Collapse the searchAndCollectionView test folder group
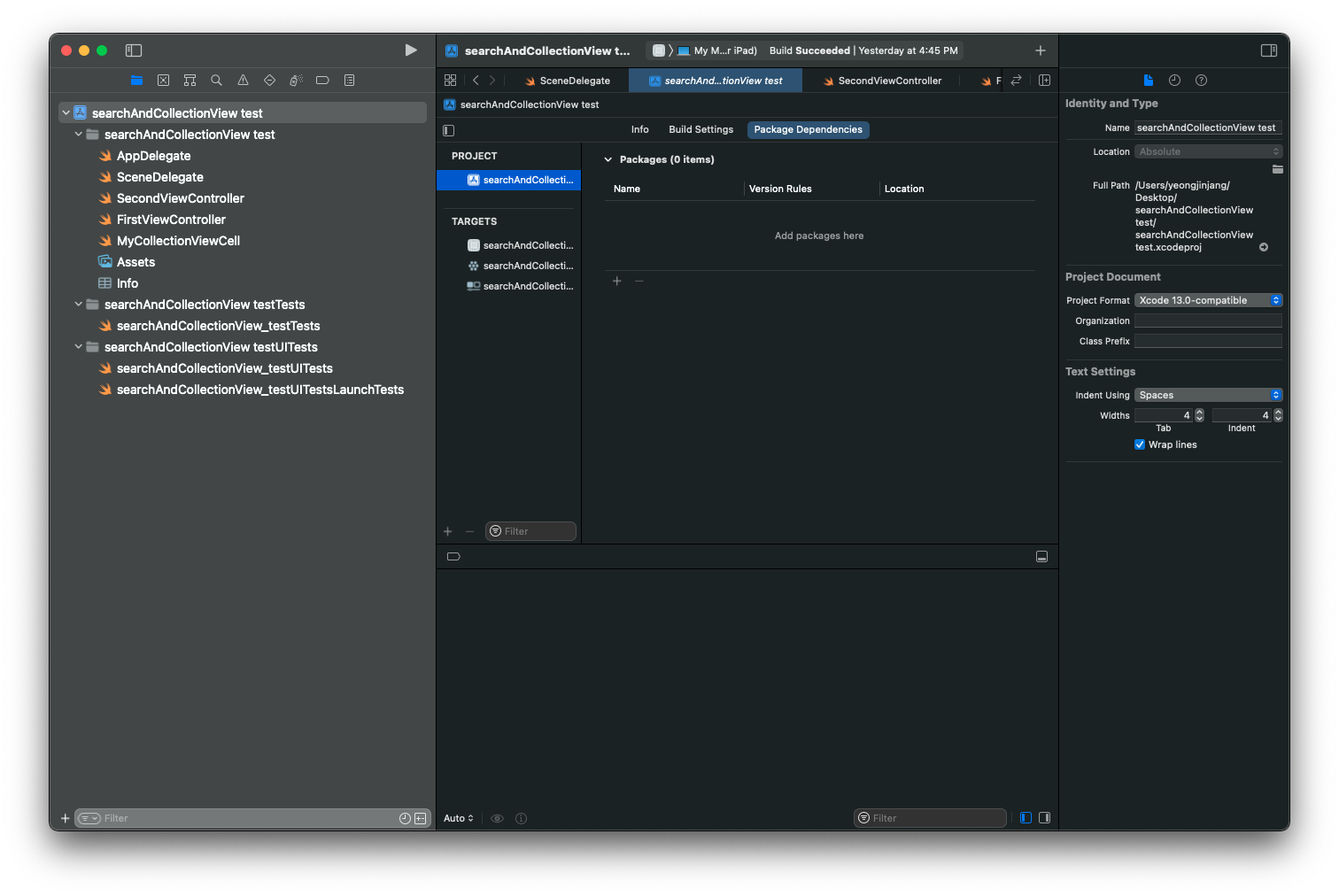1339x896 pixels. (x=78, y=135)
